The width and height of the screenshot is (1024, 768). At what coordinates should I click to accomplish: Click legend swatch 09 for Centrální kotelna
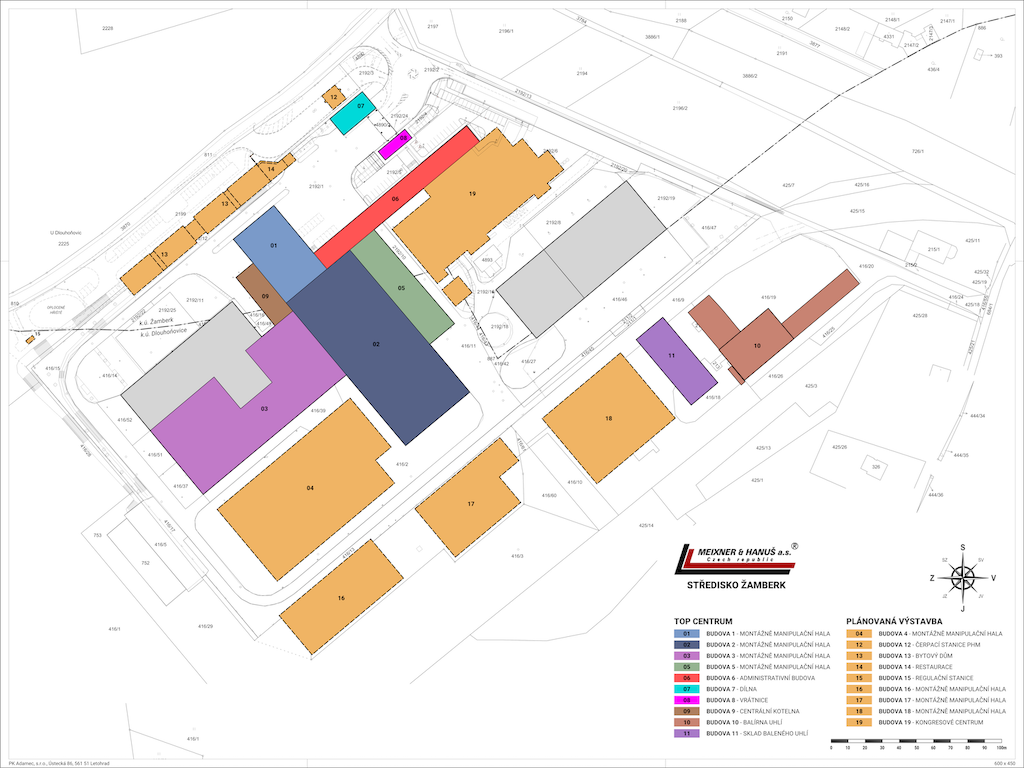687,711
